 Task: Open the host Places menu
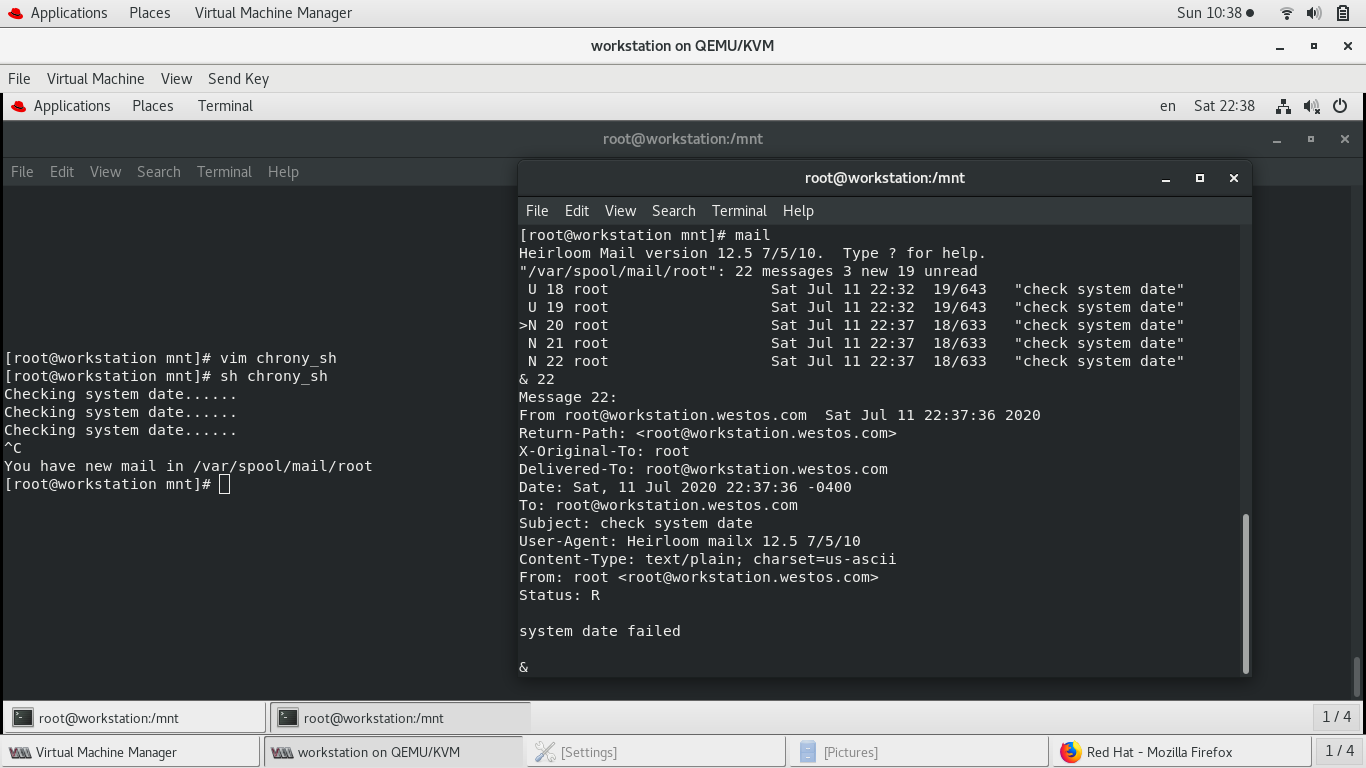click(x=150, y=13)
